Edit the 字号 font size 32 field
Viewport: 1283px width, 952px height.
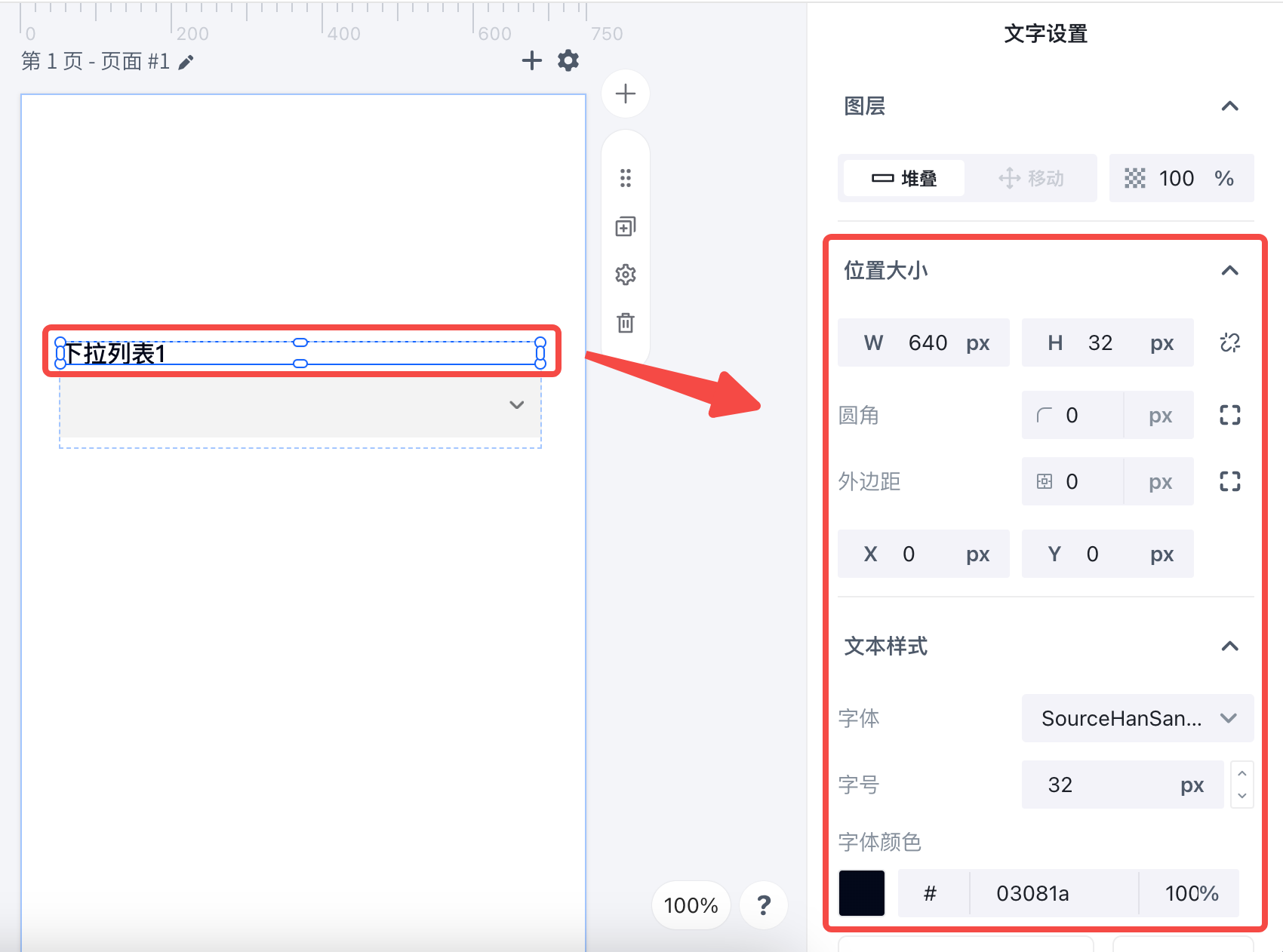[x=1123, y=785]
